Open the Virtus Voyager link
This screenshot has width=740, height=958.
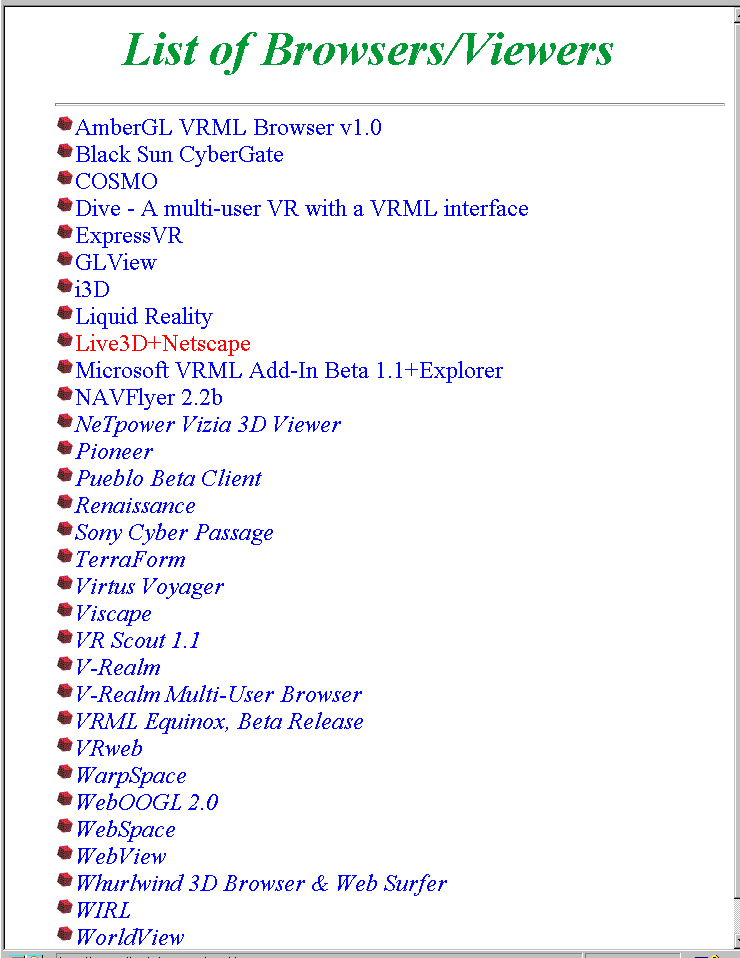click(149, 587)
